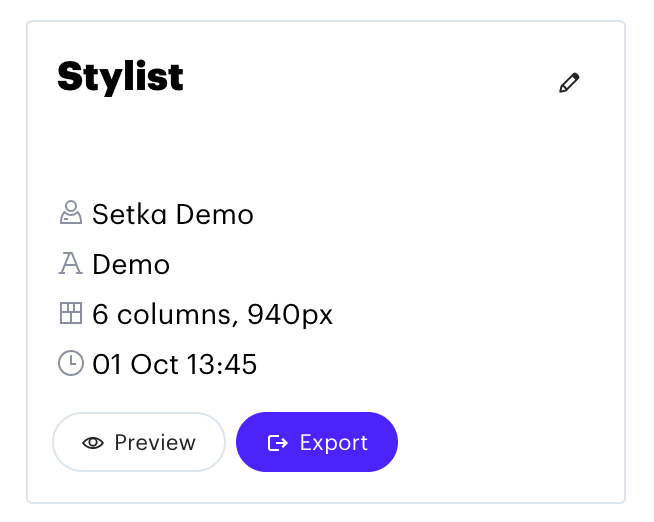
Task: Click the pencil edit icon beside Stylist
Action: point(569,83)
